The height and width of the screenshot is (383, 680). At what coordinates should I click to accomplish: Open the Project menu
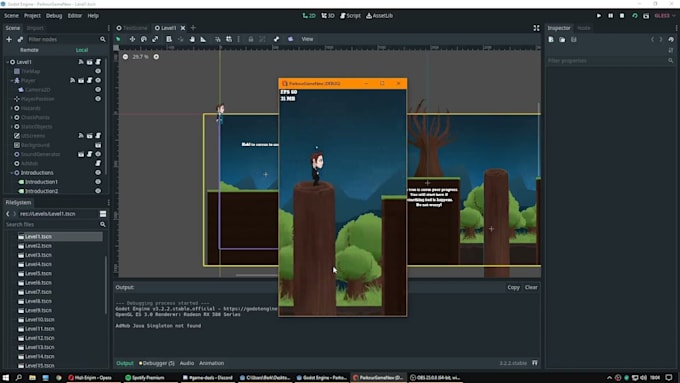point(32,16)
